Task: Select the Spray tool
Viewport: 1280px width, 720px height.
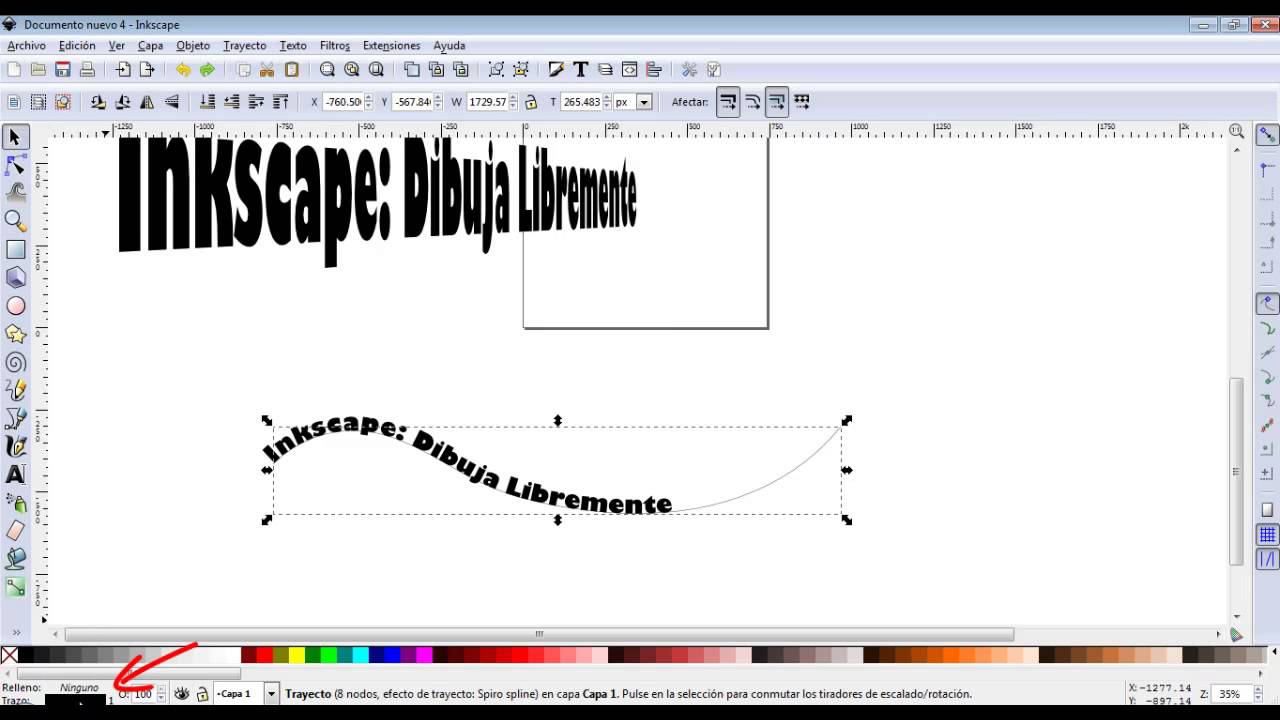Action: (x=15, y=502)
